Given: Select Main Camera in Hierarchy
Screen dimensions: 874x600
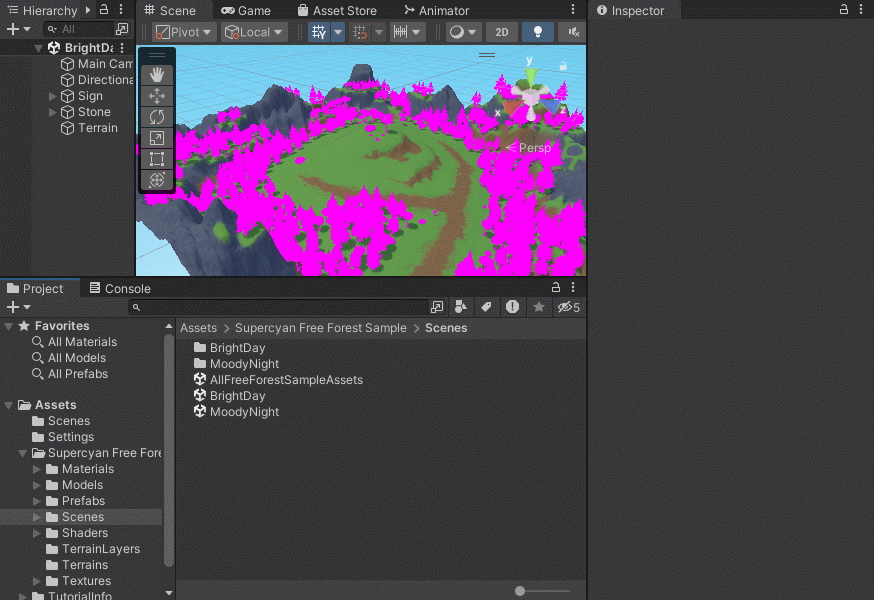Looking at the screenshot, I should [x=96, y=64].
